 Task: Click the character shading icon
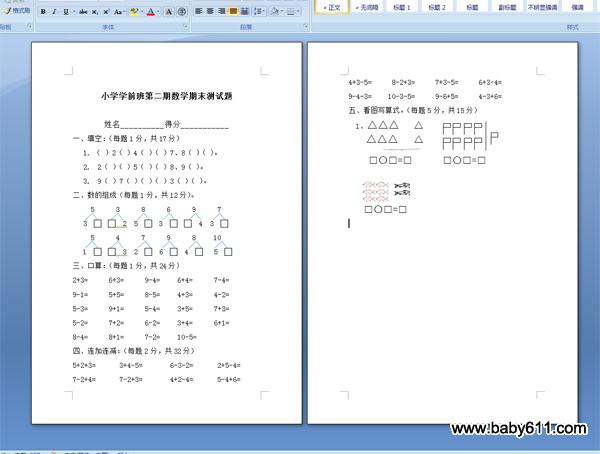coord(168,12)
